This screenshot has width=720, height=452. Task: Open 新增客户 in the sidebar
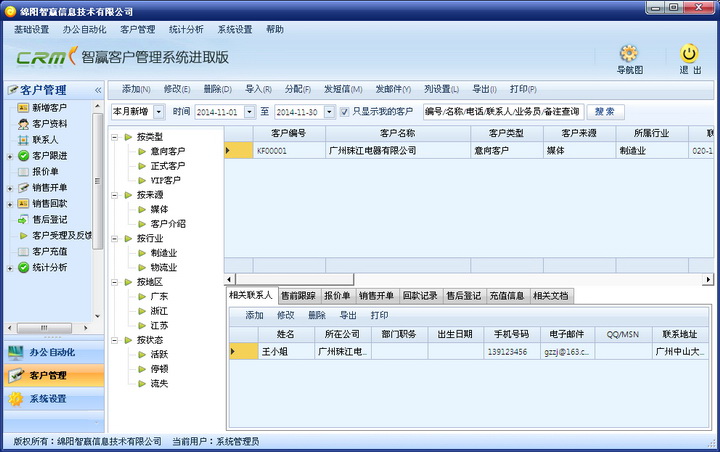[x=49, y=107]
